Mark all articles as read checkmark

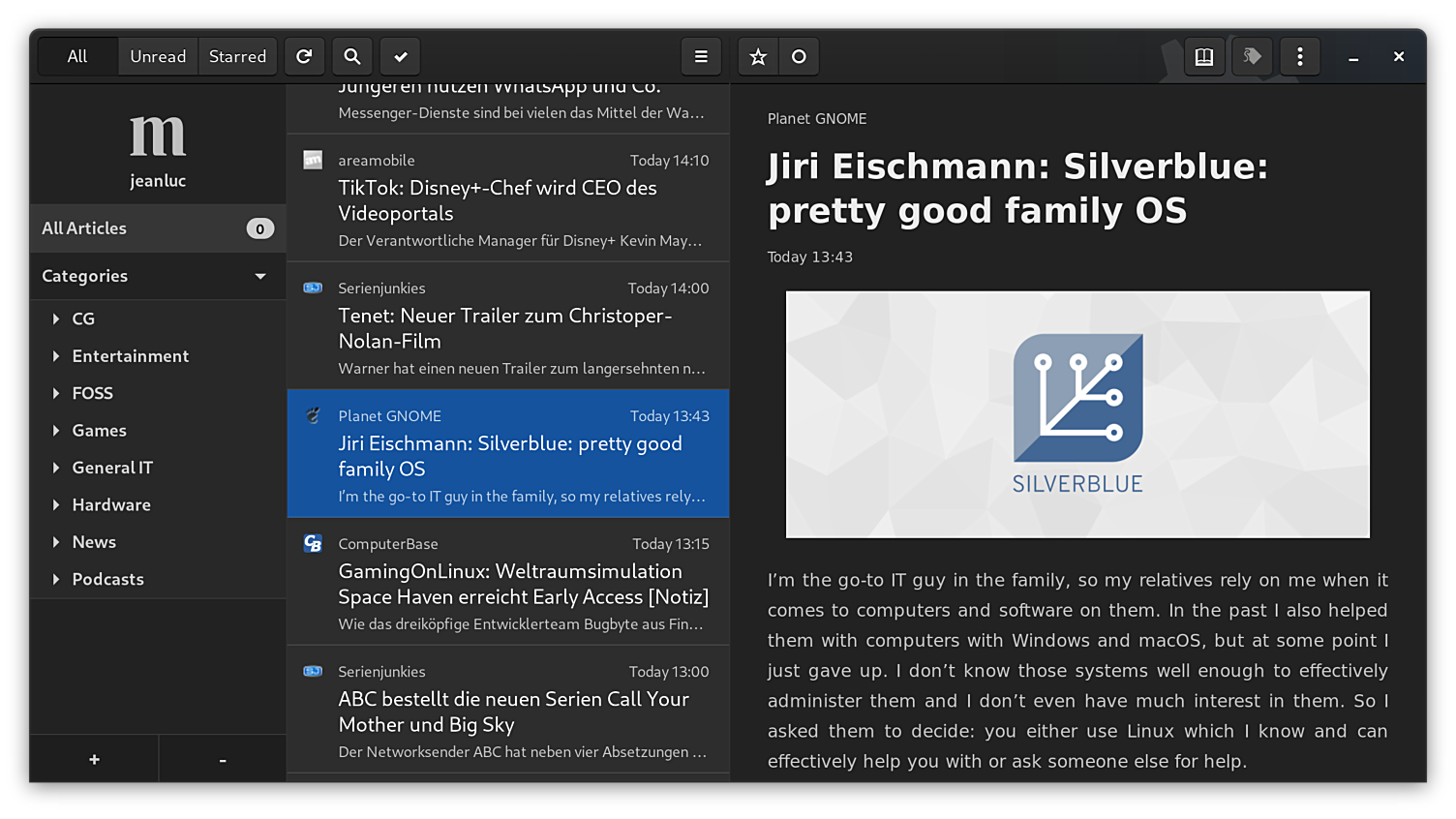tap(401, 57)
